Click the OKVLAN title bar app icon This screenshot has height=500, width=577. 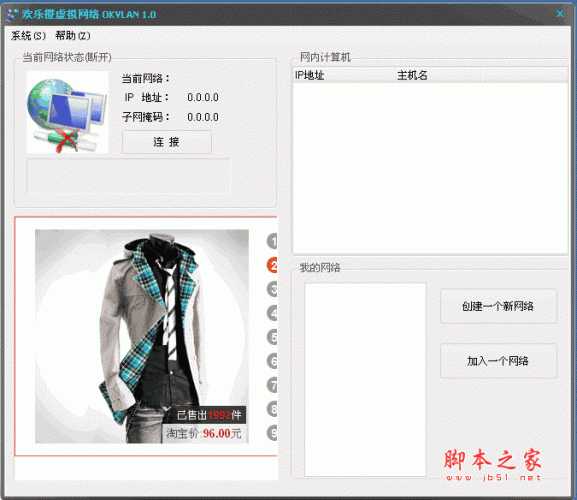[x=12, y=14]
